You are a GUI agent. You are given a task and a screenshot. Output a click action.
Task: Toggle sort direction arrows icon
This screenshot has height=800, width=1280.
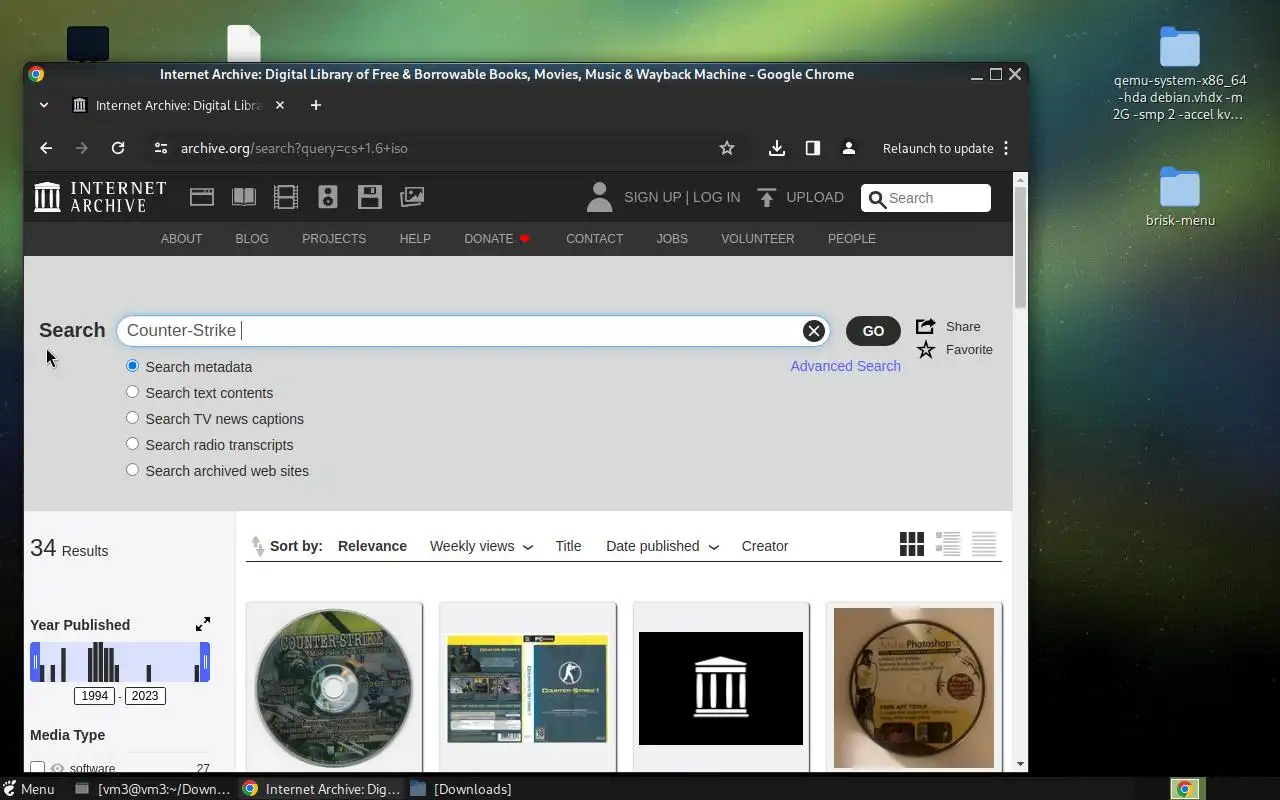click(258, 546)
